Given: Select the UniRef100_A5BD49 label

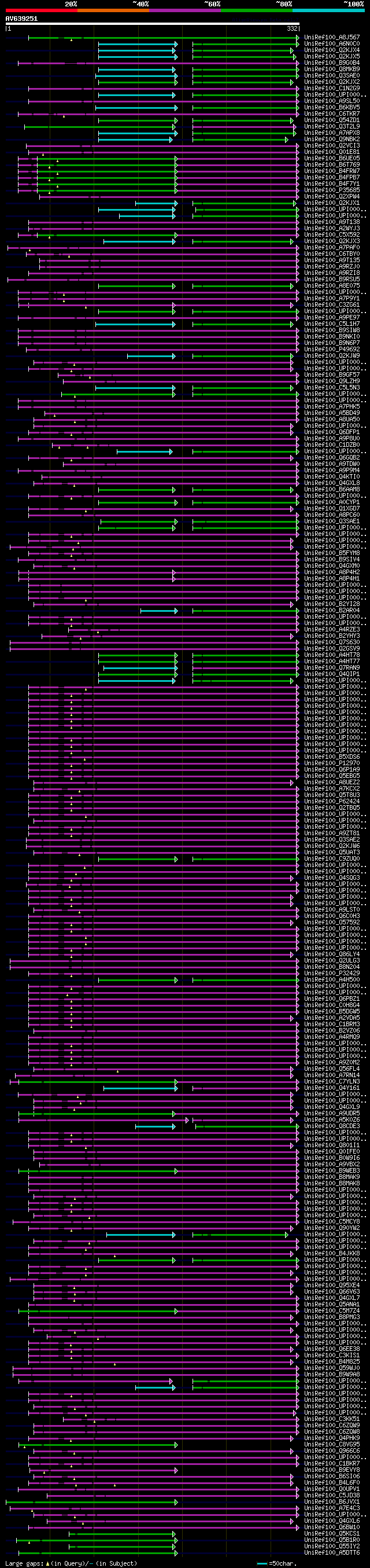Looking at the screenshot, I should tap(332, 413).
